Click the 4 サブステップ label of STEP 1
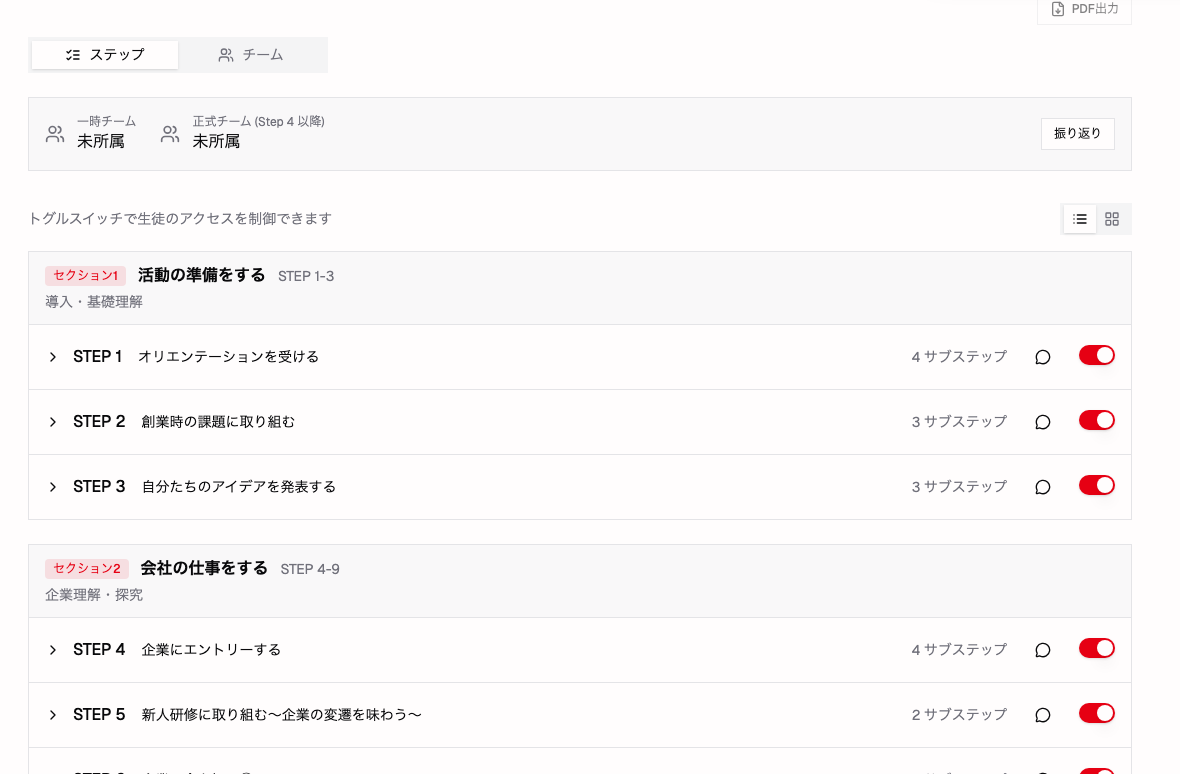 point(959,357)
